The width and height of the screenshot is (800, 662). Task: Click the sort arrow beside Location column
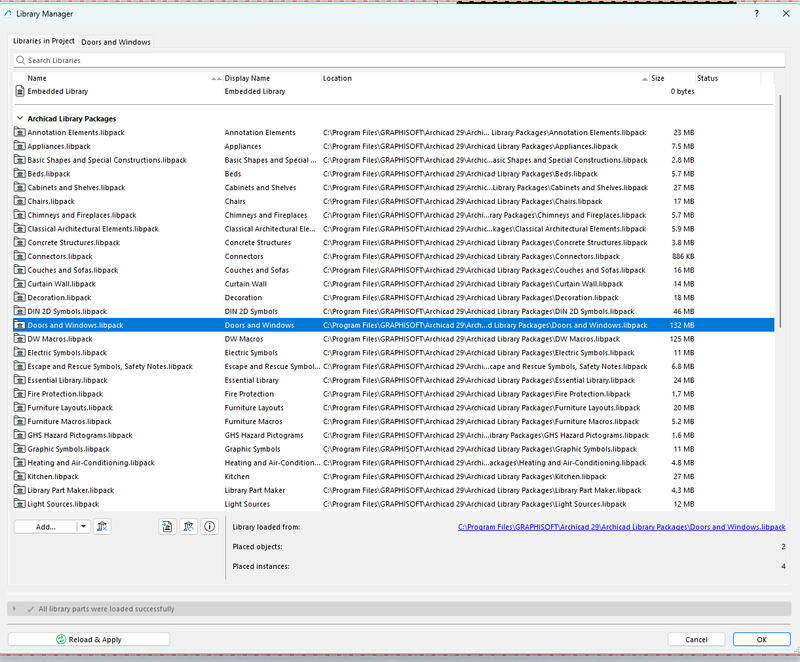pos(645,79)
